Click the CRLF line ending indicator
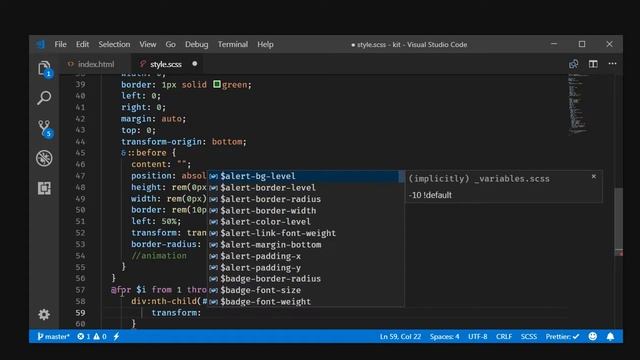 504,336
